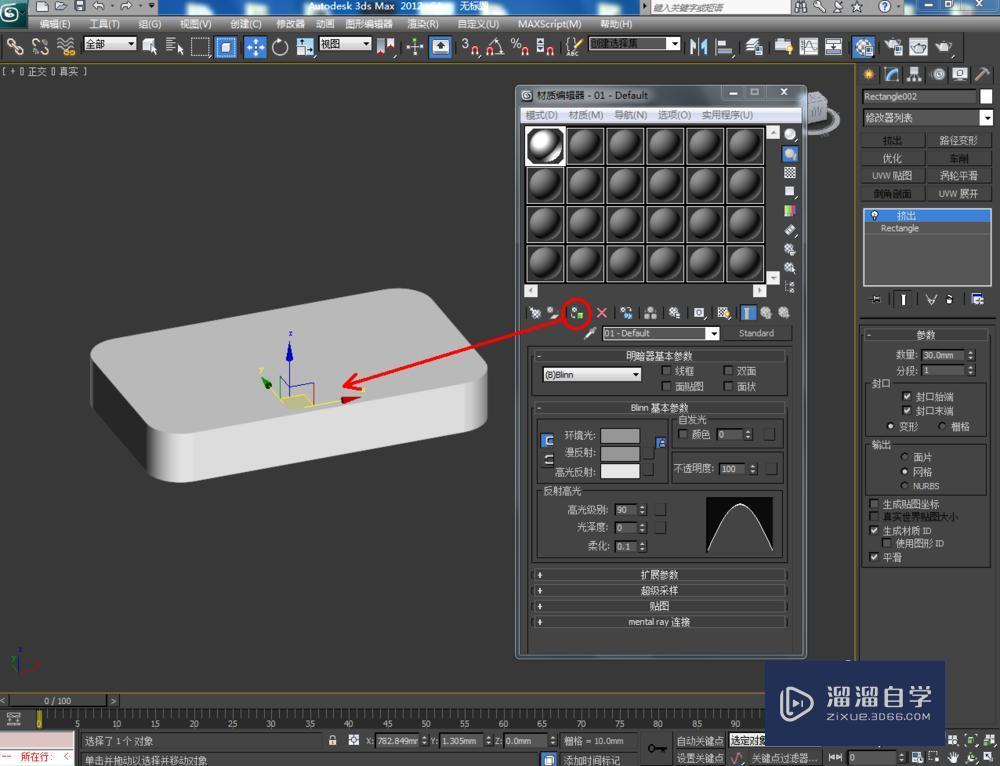The width and height of the screenshot is (1000, 766).
Task: Click the Show Map in Viewport checker icon
Action: (x=724, y=313)
